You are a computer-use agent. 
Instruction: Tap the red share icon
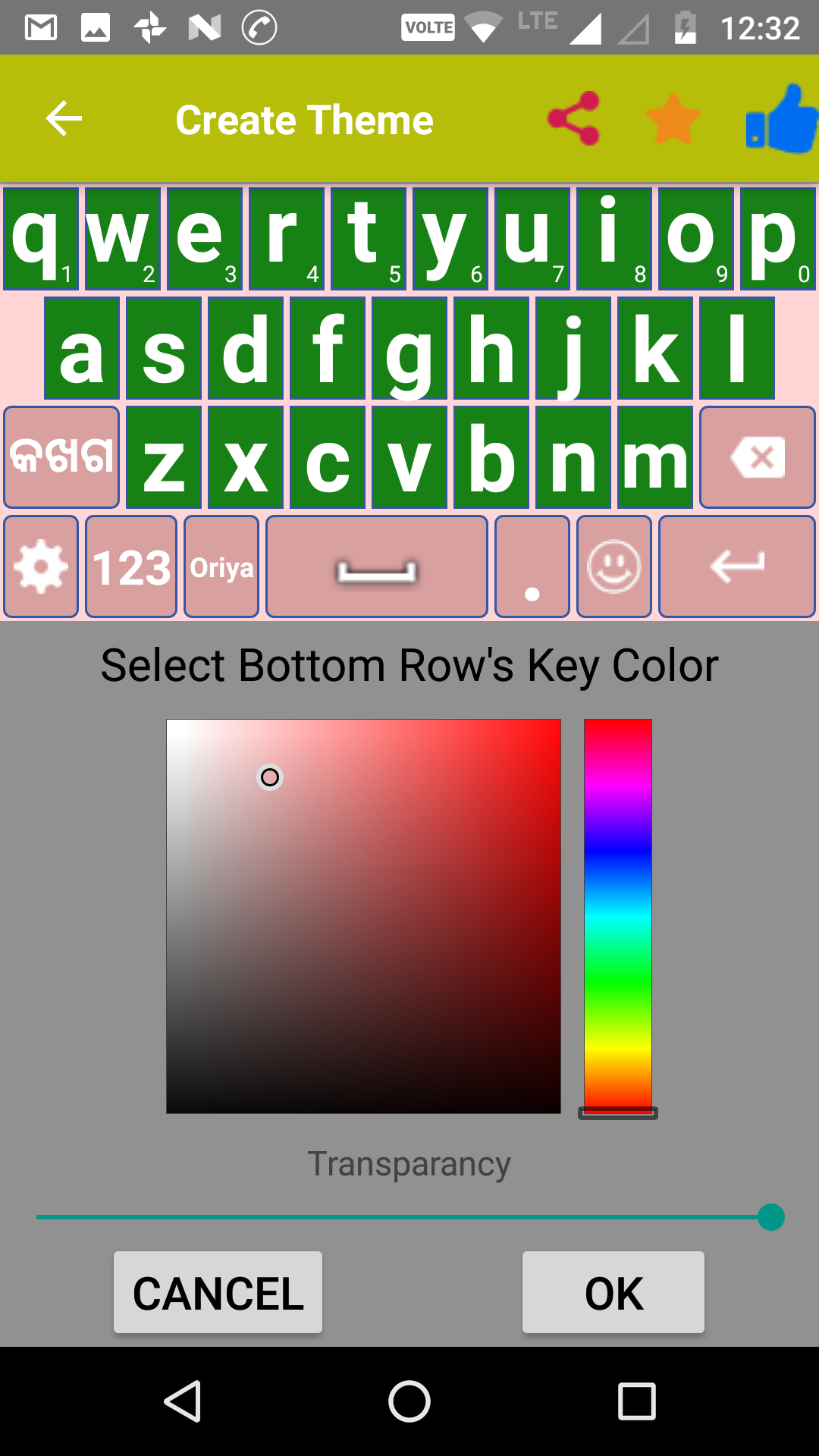coord(574,118)
